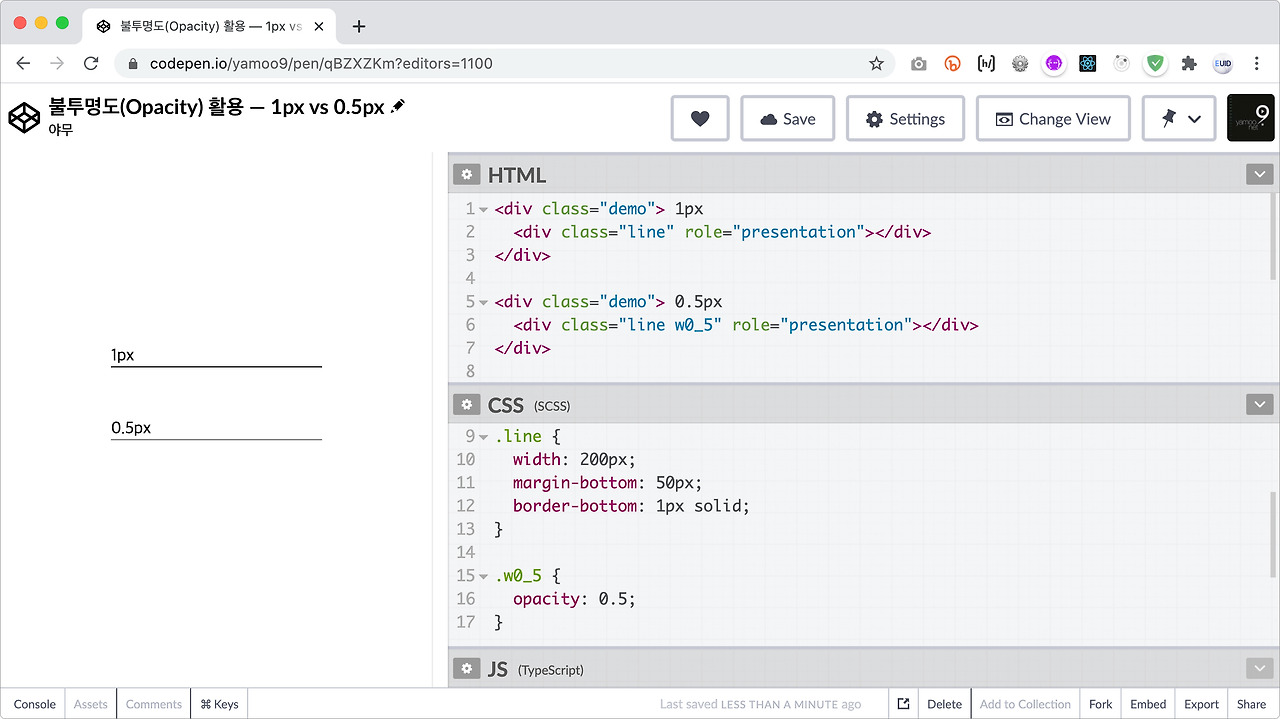
Task: Open the HTML editor settings gear
Action: tap(466, 175)
